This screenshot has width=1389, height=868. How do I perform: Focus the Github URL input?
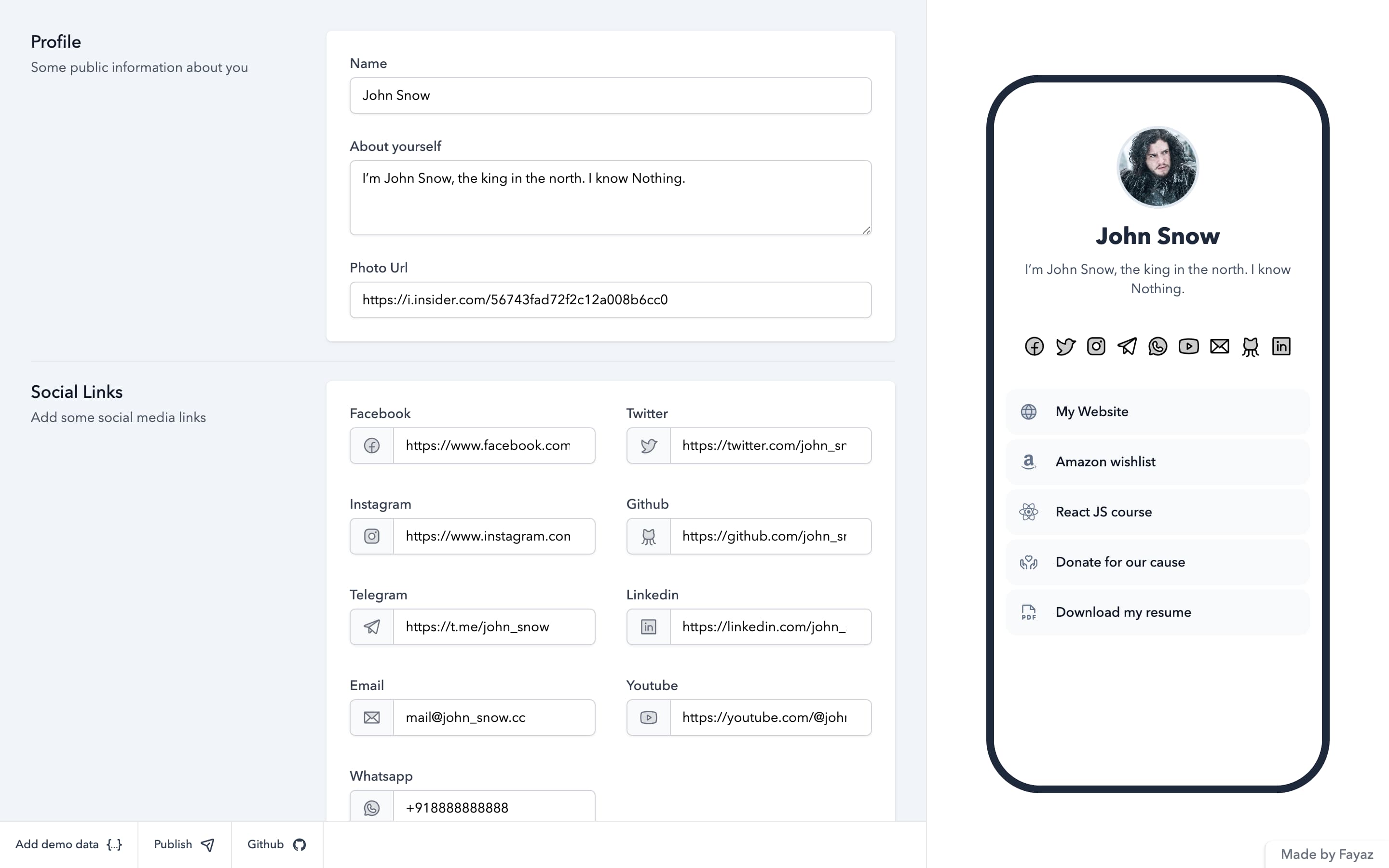tap(771, 536)
